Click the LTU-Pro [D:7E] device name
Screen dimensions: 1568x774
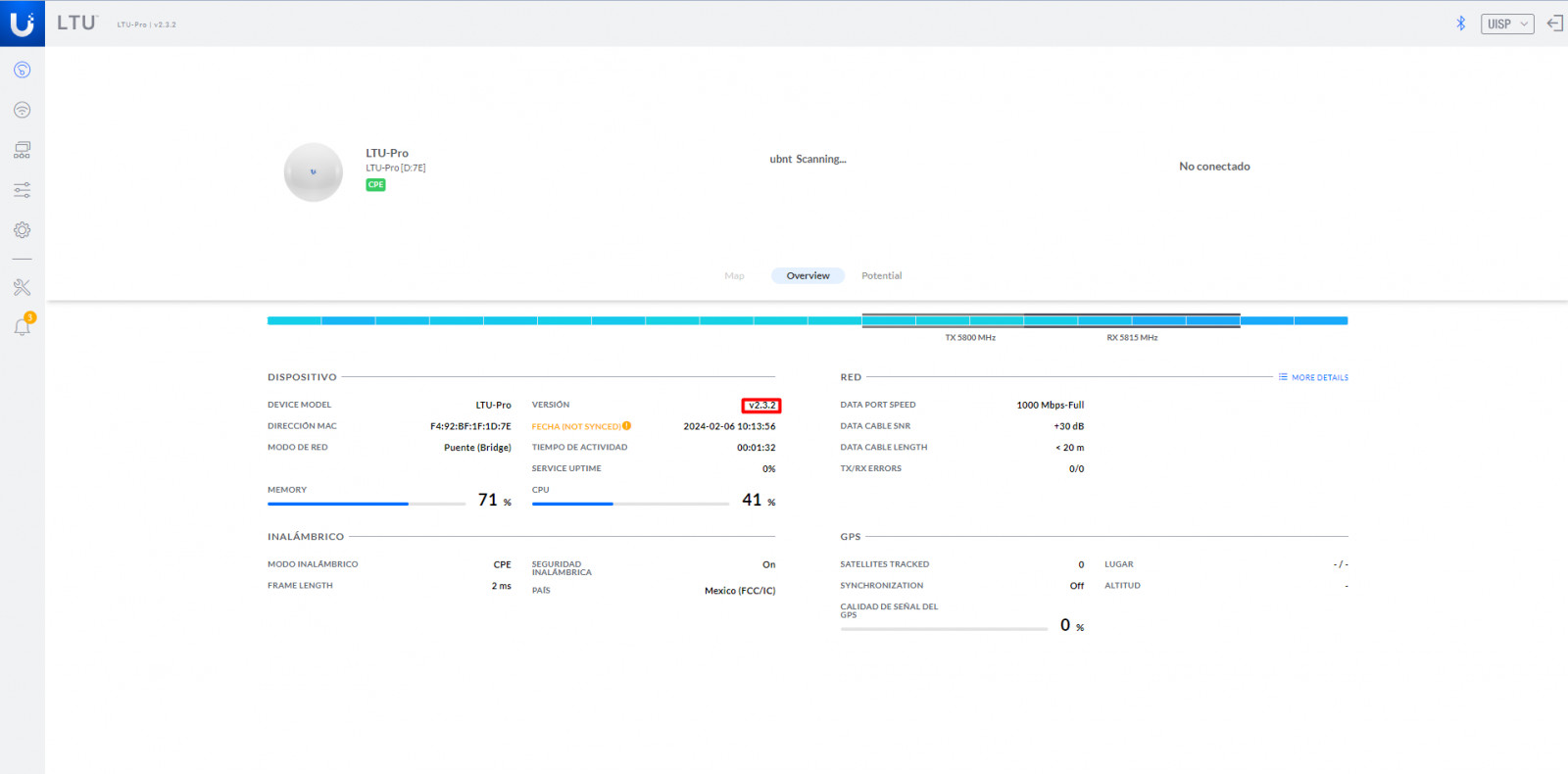tap(396, 168)
